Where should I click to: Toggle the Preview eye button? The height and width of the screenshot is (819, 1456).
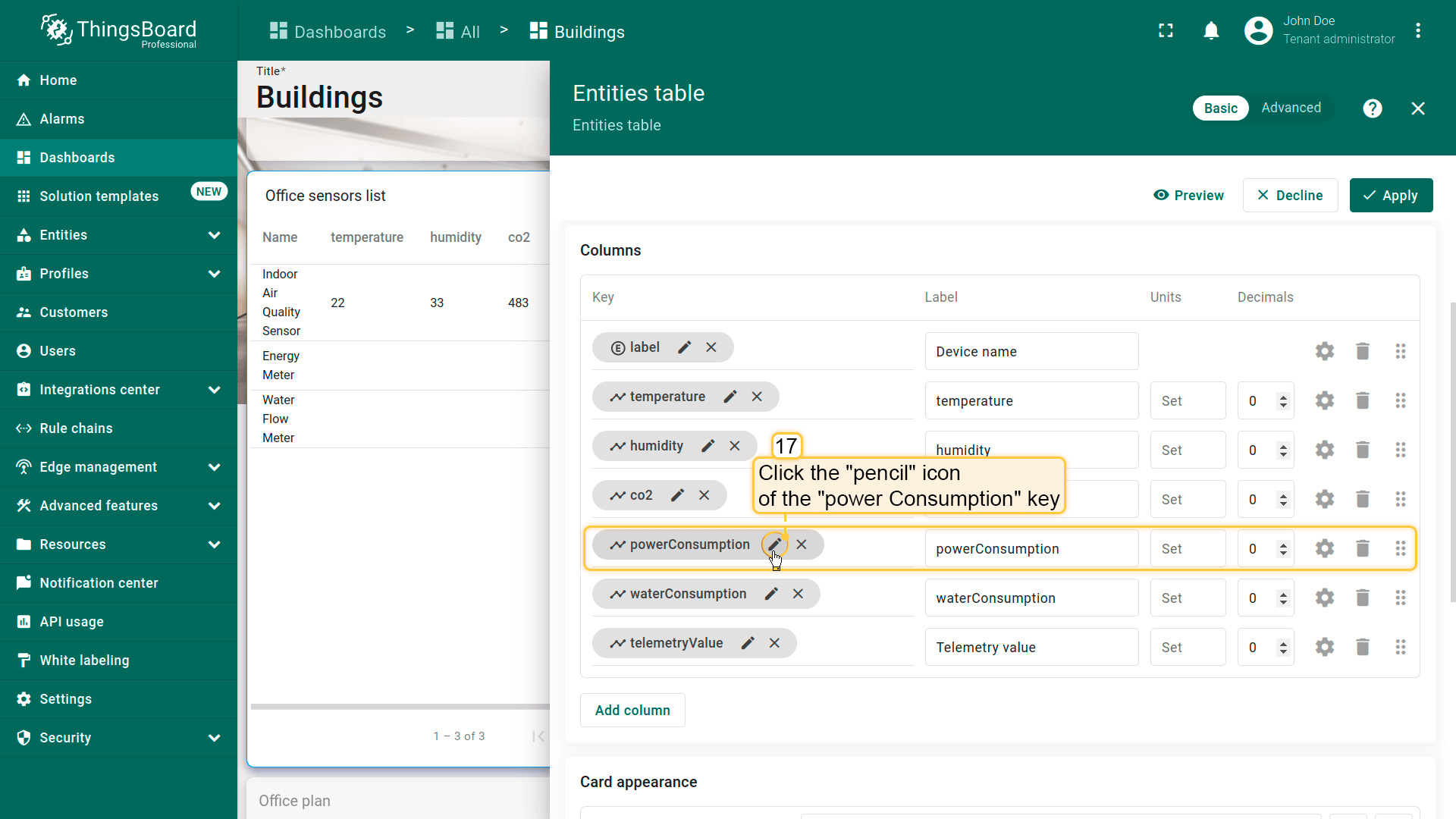tap(1188, 196)
